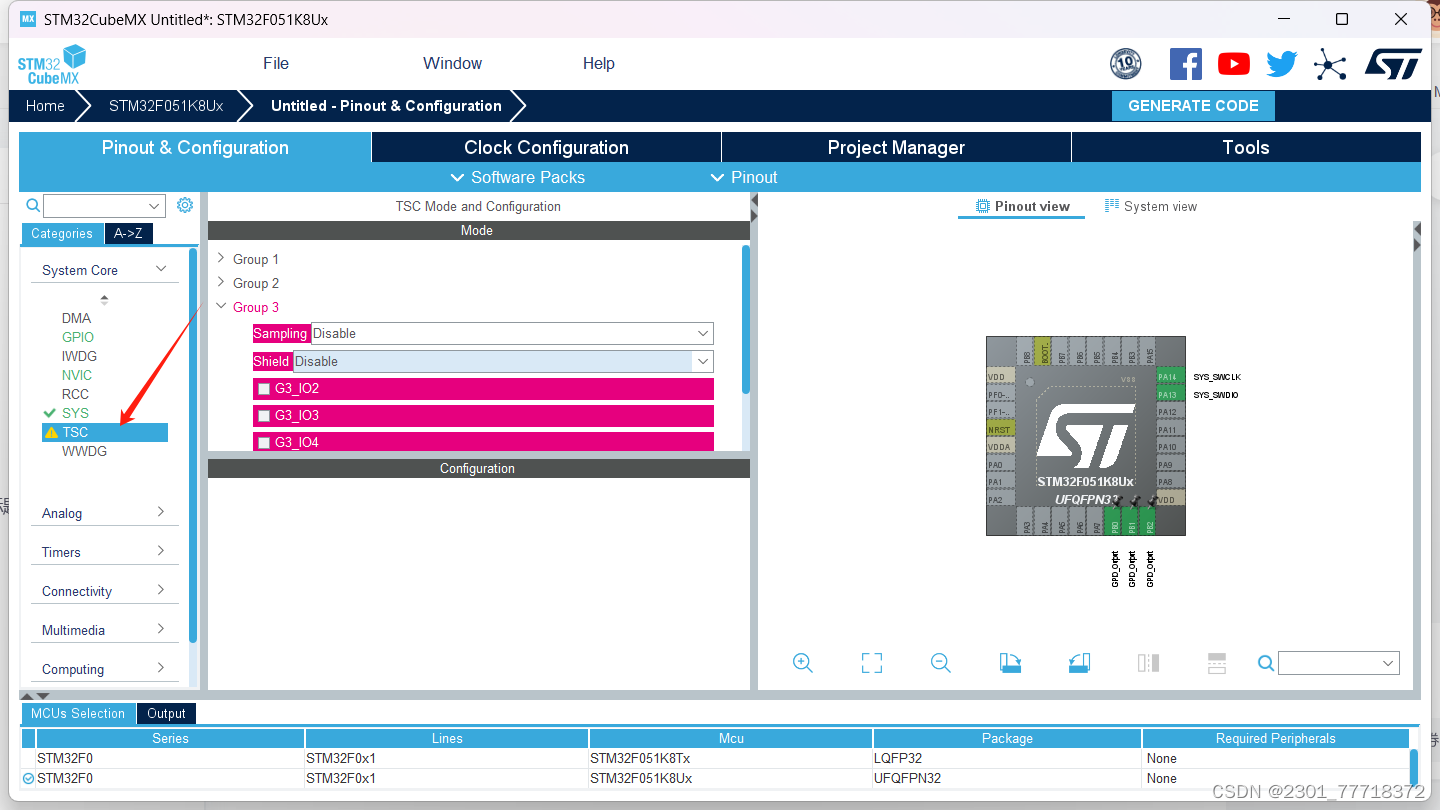
Task: Open the pinout settings gear icon
Action: click(x=184, y=204)
